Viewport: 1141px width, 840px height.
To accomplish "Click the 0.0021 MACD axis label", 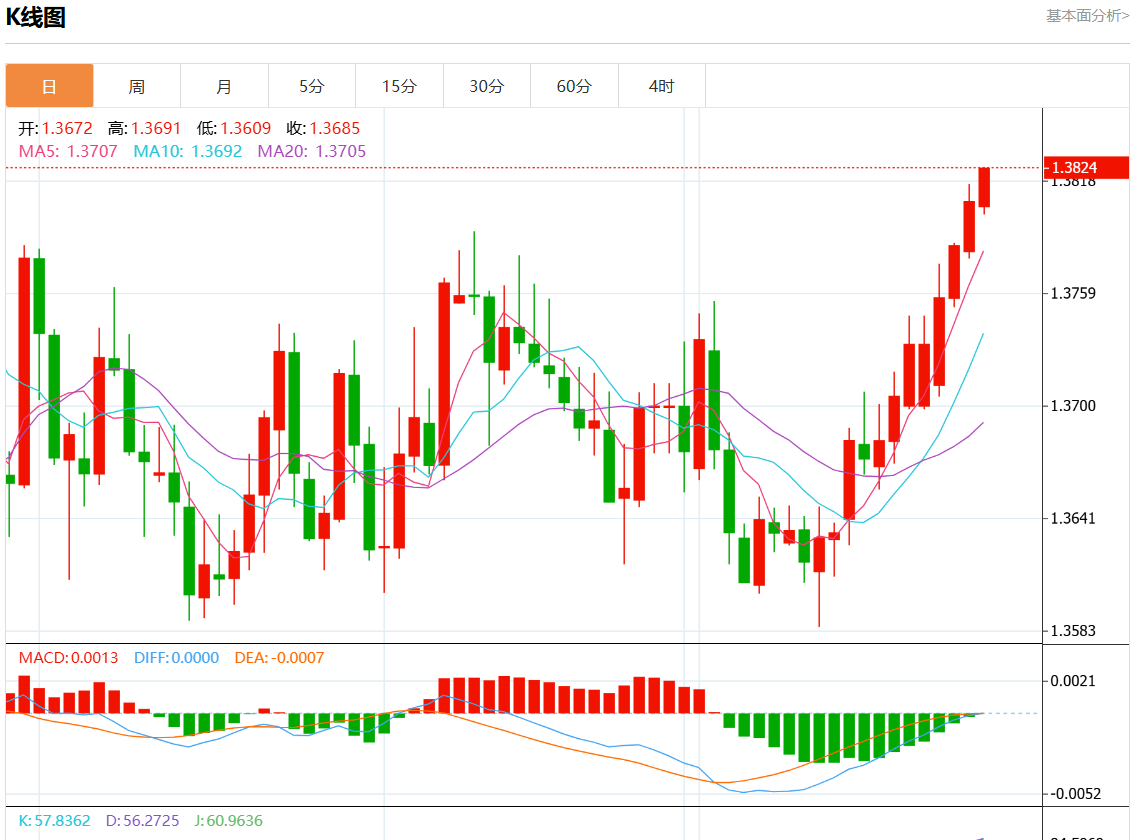I will 1073,681.
